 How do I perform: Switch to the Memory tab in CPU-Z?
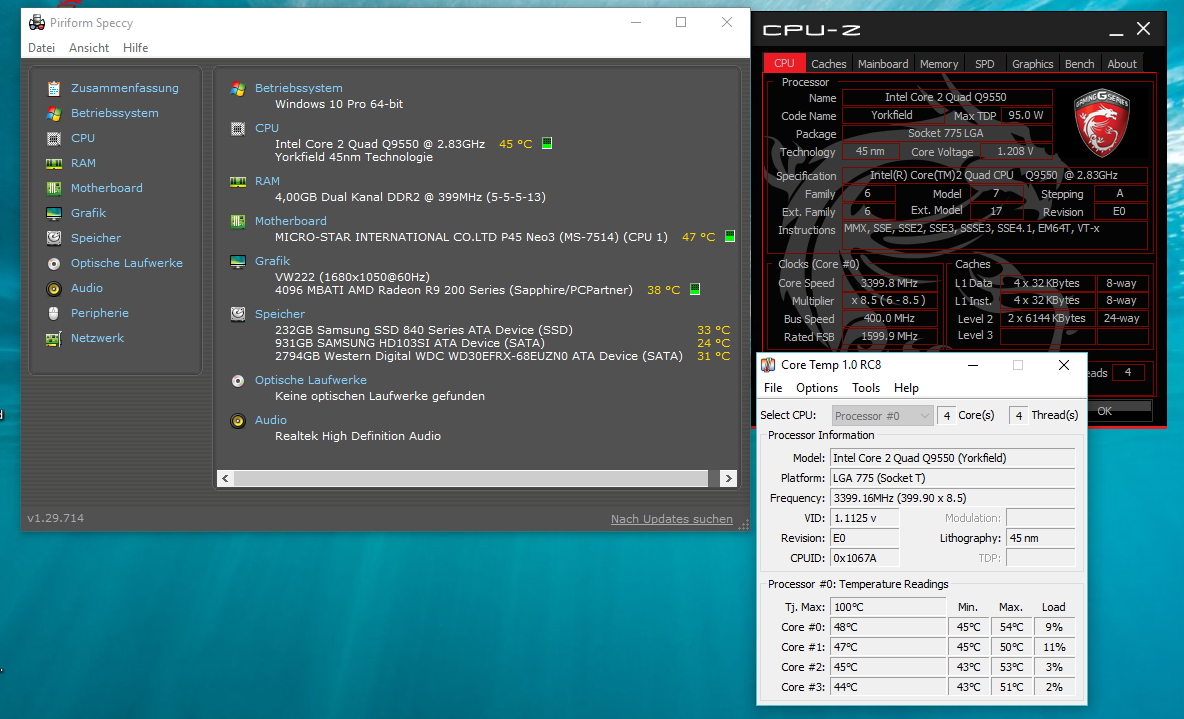pyautogui.click(x=939, y=63)
